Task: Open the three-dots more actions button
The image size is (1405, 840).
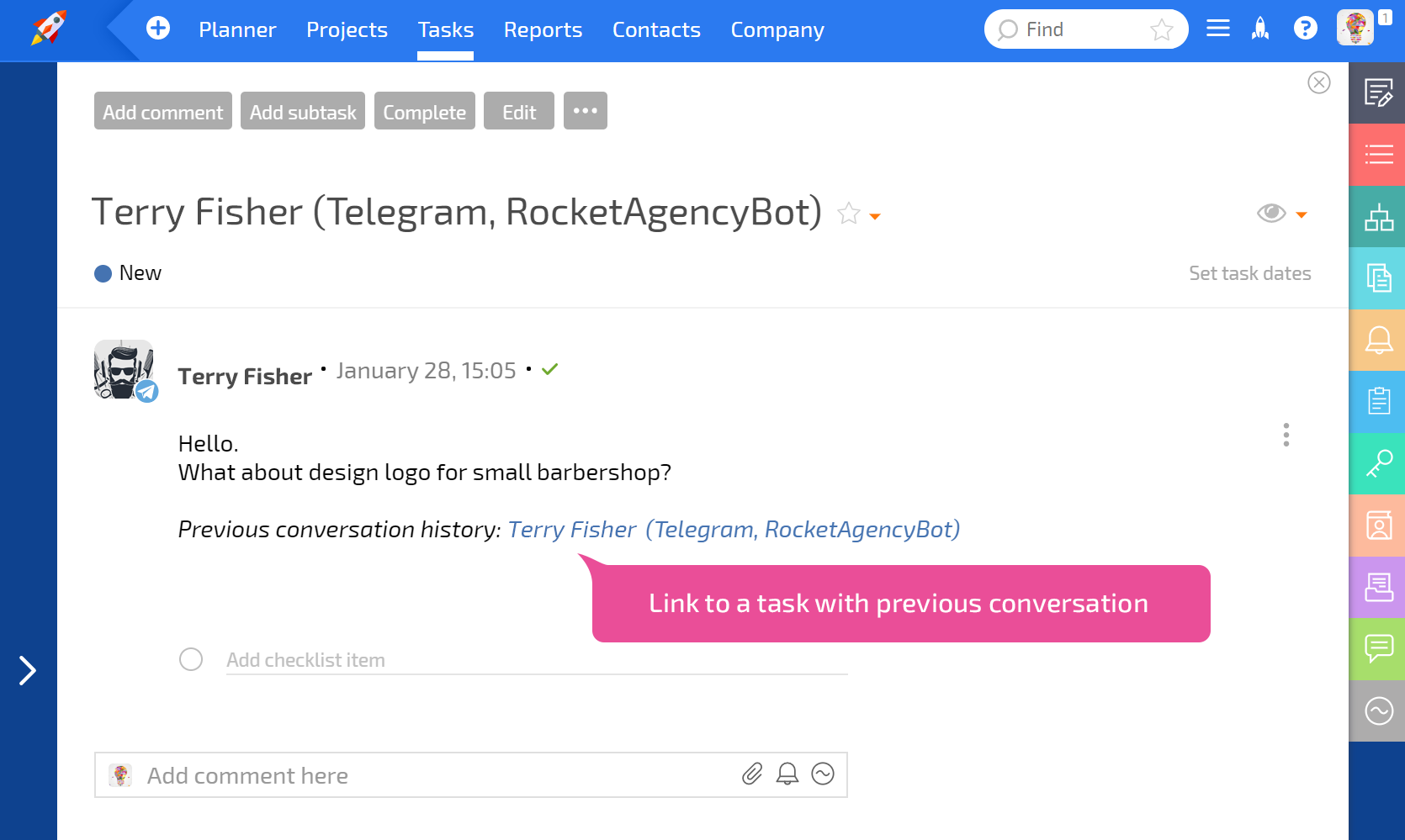Action: click(x=586, y=111)
